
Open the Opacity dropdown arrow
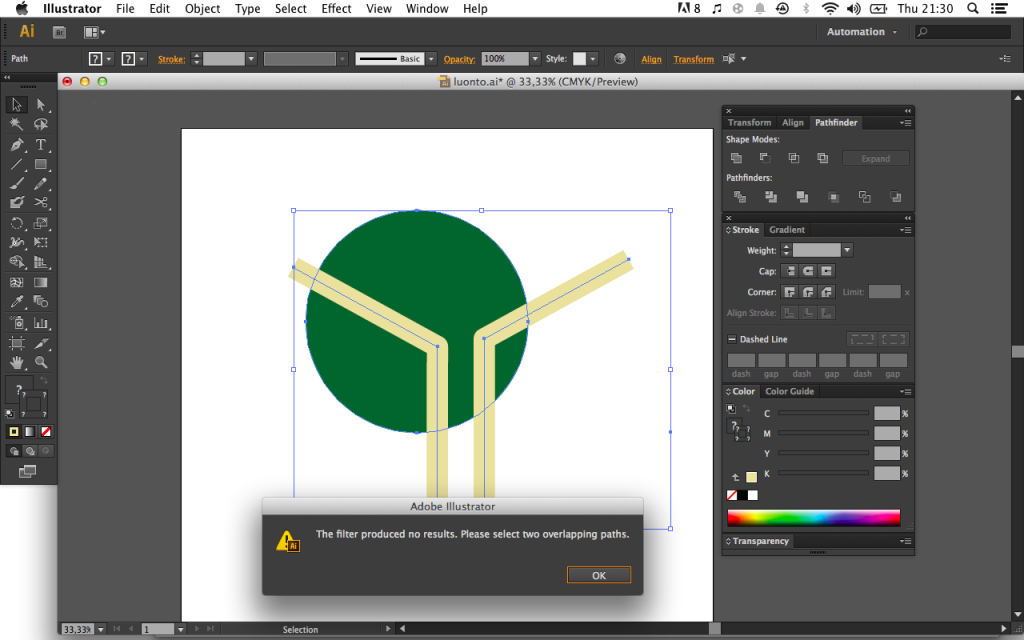(535, 59)
